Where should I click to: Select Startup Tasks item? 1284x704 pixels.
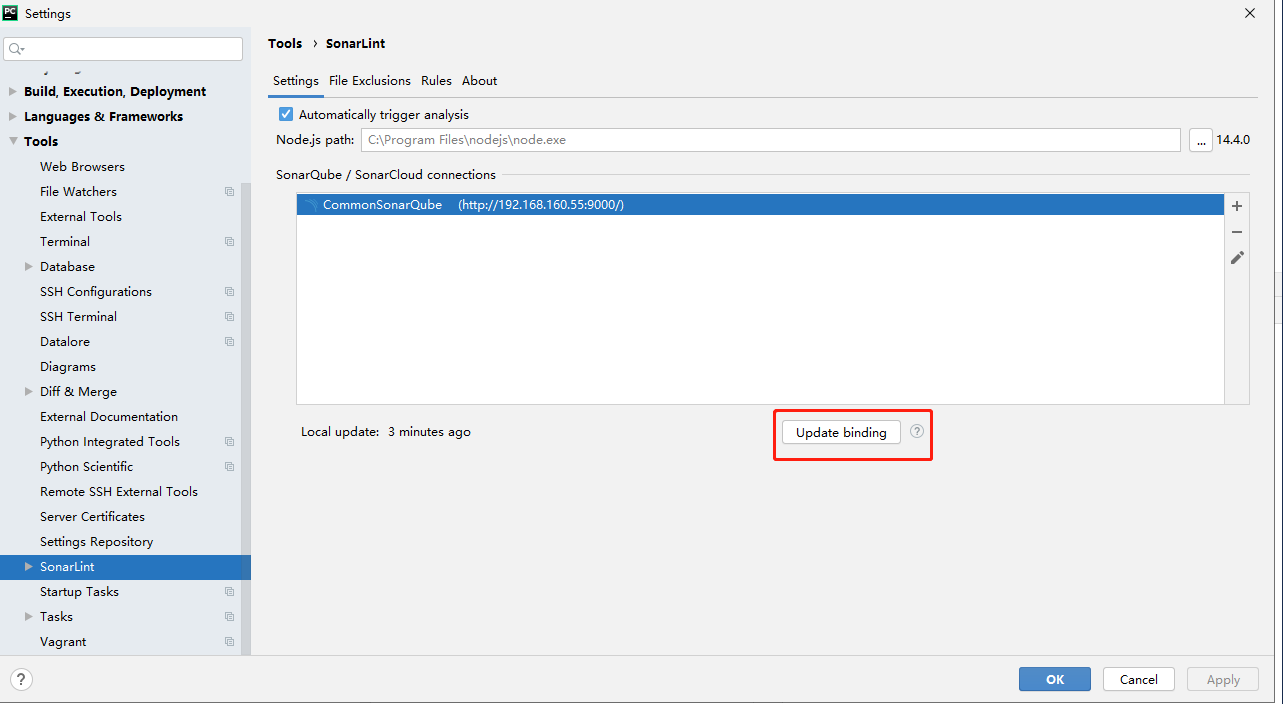[79, 592]
